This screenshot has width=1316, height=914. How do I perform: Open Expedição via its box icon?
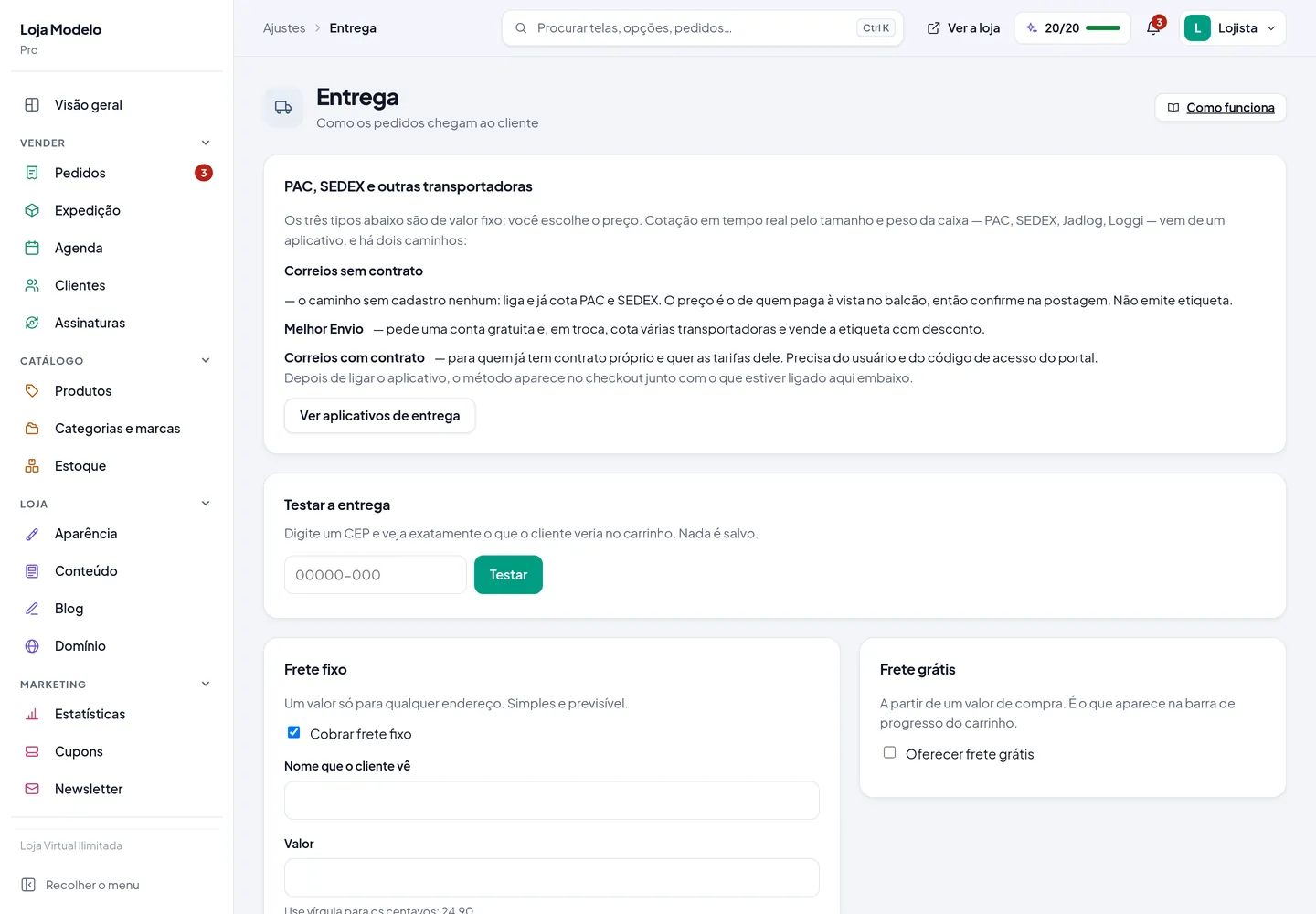[x=32, y=210]
